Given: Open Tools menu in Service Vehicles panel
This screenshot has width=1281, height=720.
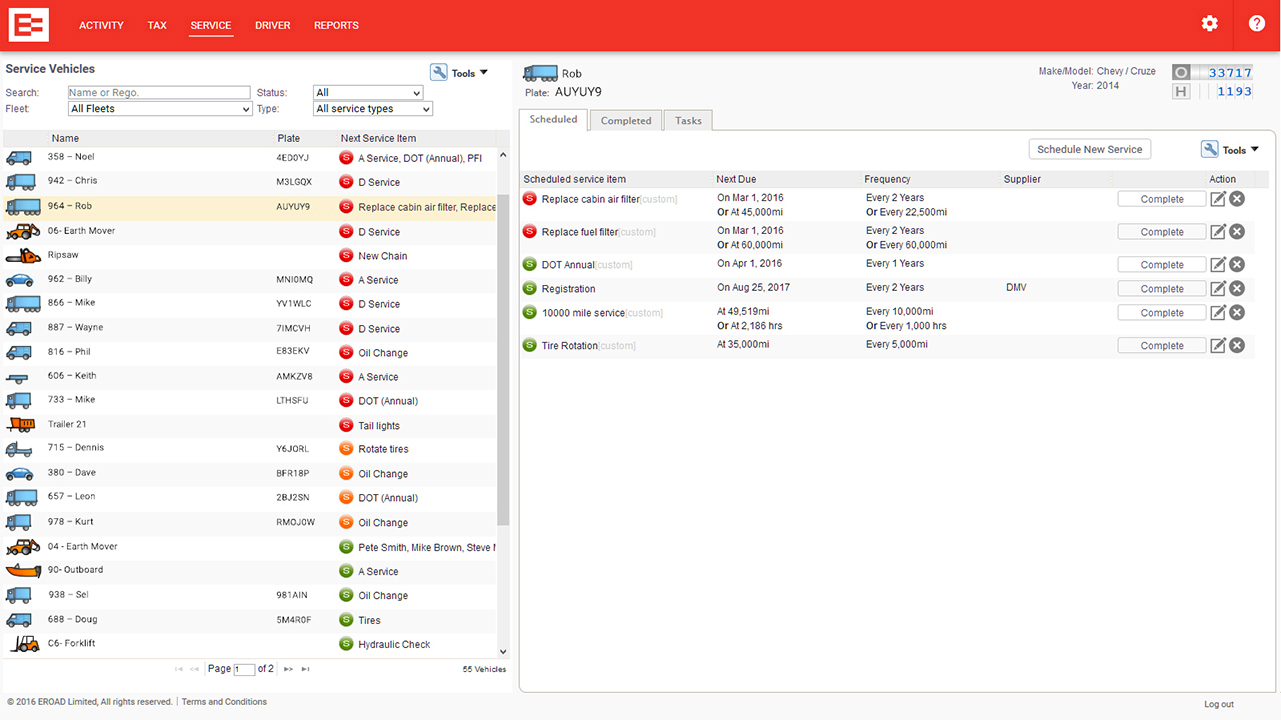Looking at the screenshot, I should (459, 73).
